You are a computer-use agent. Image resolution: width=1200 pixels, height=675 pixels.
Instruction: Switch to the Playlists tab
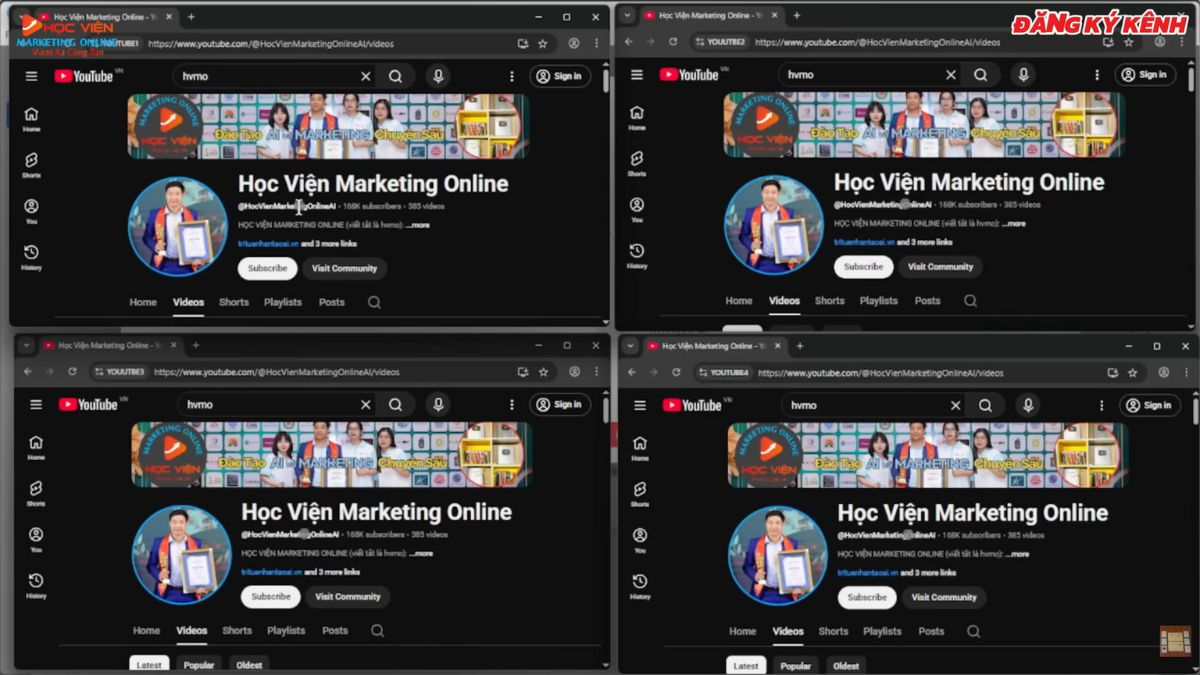click(283, 301)
